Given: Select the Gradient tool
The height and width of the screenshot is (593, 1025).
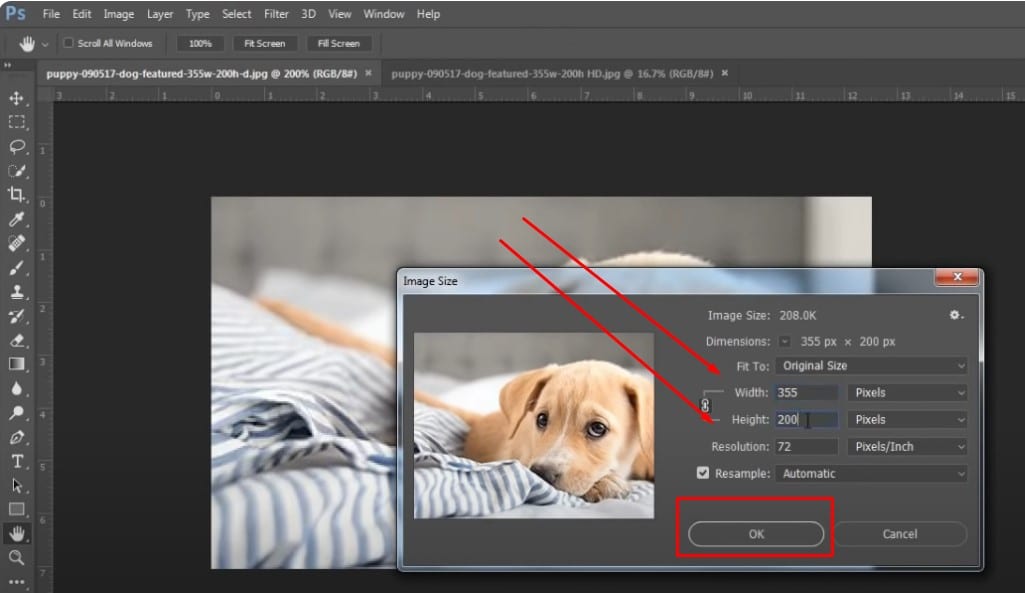Looking at the screenshot, I should (x=16, y=364).
